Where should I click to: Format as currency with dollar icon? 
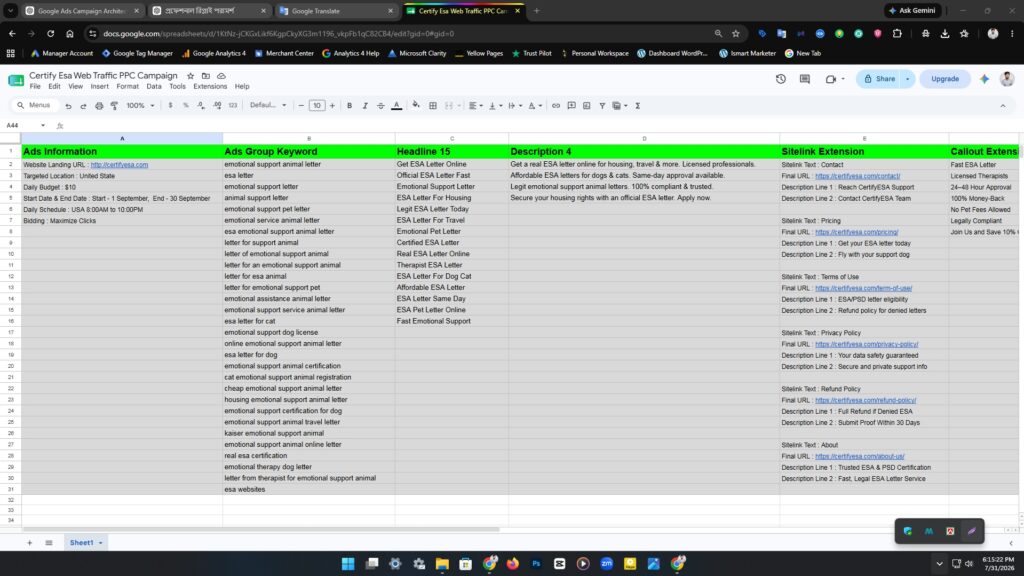(x=170, y=105)
